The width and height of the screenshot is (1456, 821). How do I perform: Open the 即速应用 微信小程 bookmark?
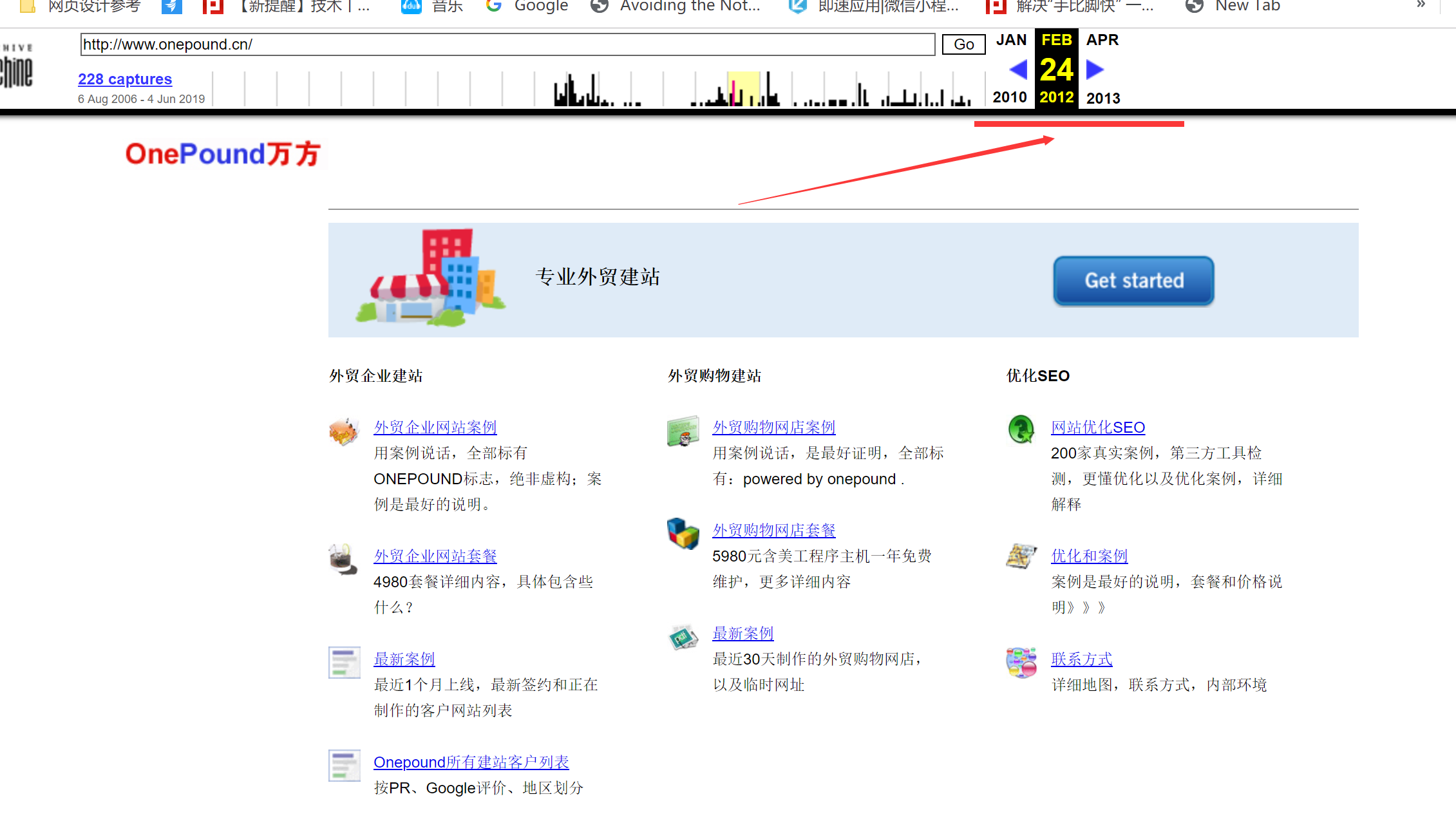coord(874,6)
